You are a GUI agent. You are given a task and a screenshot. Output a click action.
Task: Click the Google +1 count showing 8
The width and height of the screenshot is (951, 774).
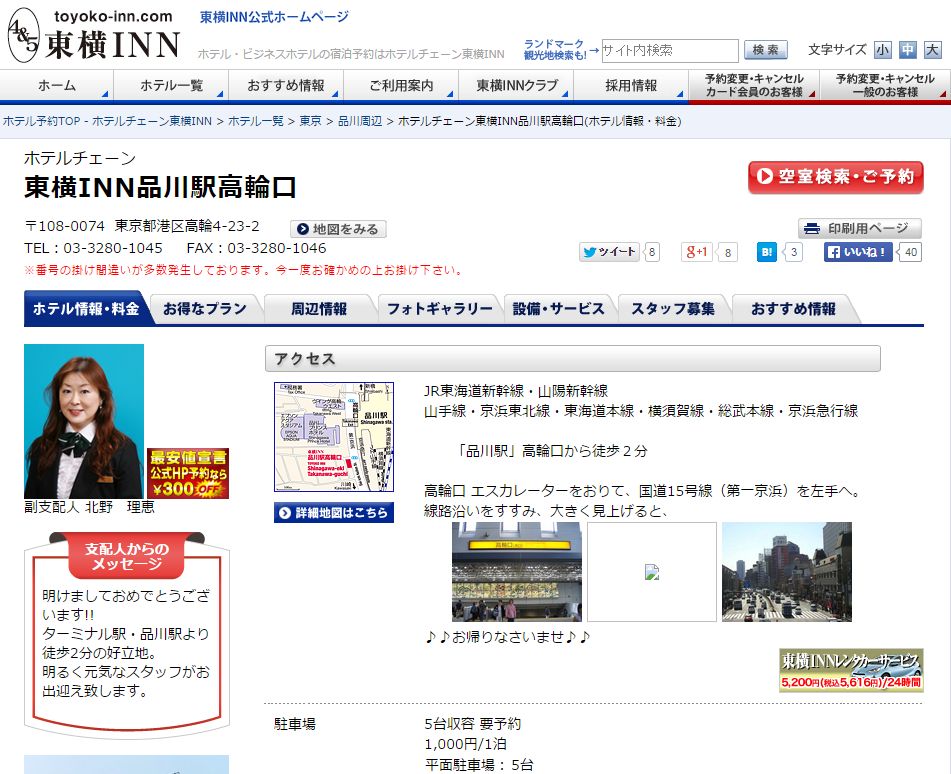click(728, 252)
